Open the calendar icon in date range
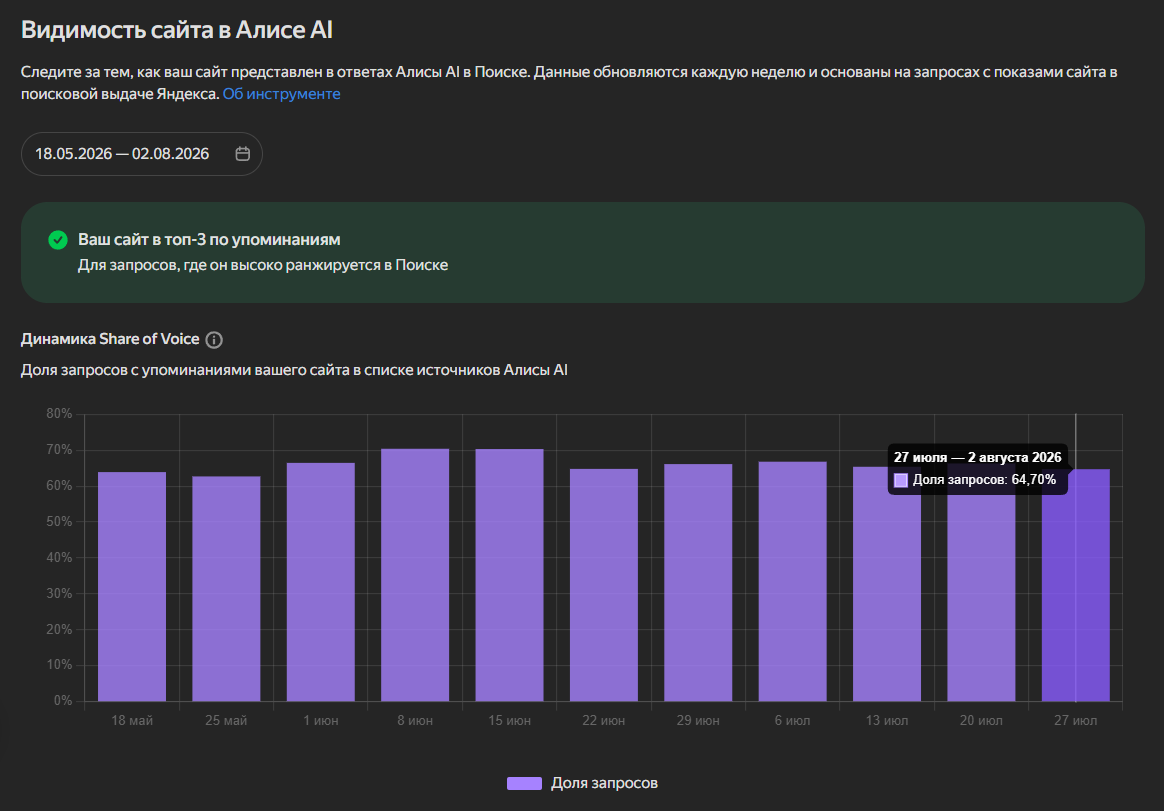Screen dimensions: 1164x811 (x=243, y=154)
